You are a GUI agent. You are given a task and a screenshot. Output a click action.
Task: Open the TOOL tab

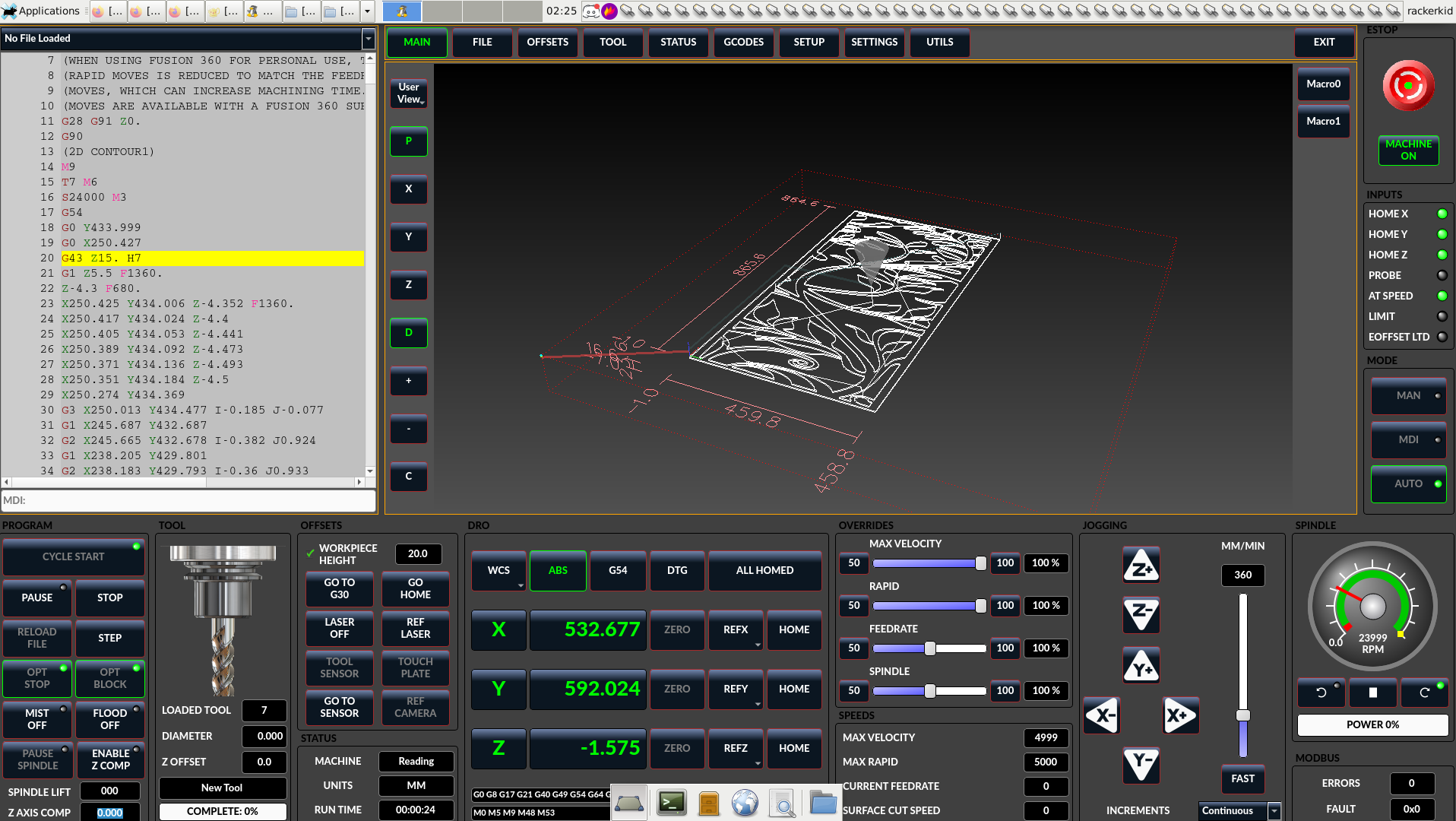tap(613, 43)
